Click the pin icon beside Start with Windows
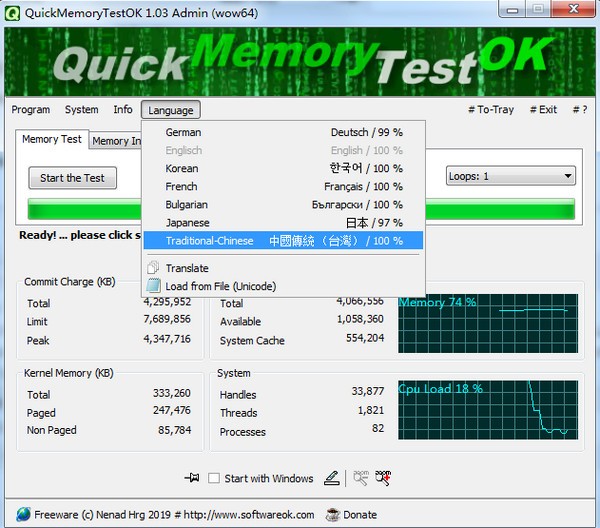The width and height of the screenshot is (600, 528). (192, 478)
